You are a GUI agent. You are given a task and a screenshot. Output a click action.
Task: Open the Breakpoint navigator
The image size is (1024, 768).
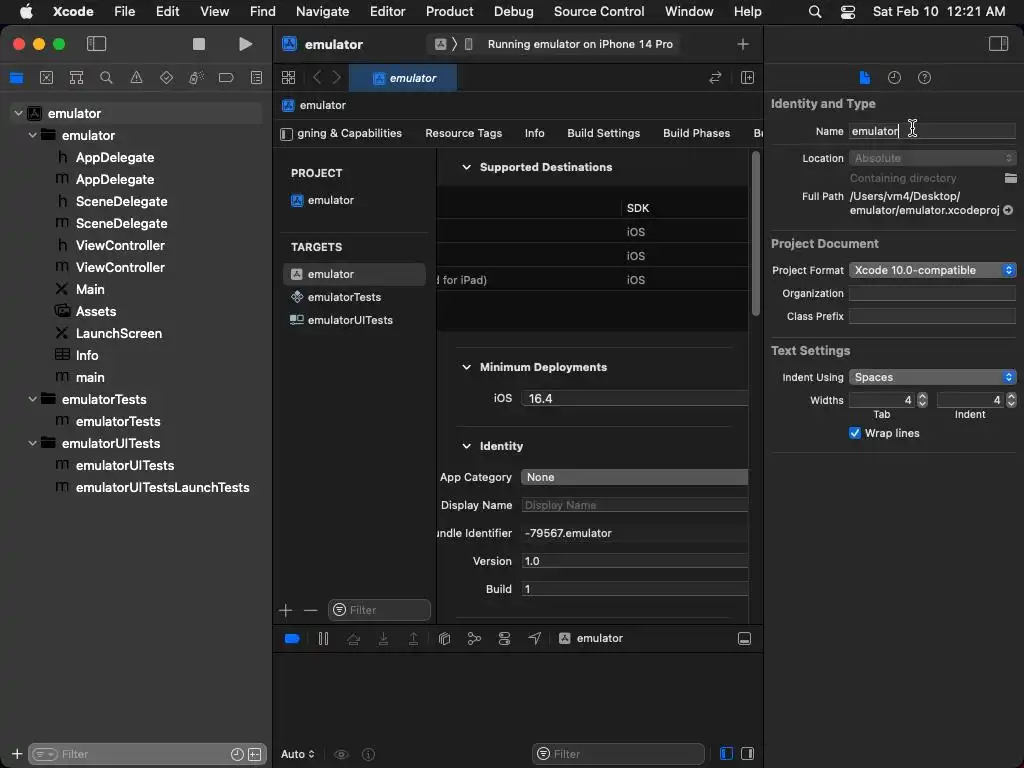(226, 78)
